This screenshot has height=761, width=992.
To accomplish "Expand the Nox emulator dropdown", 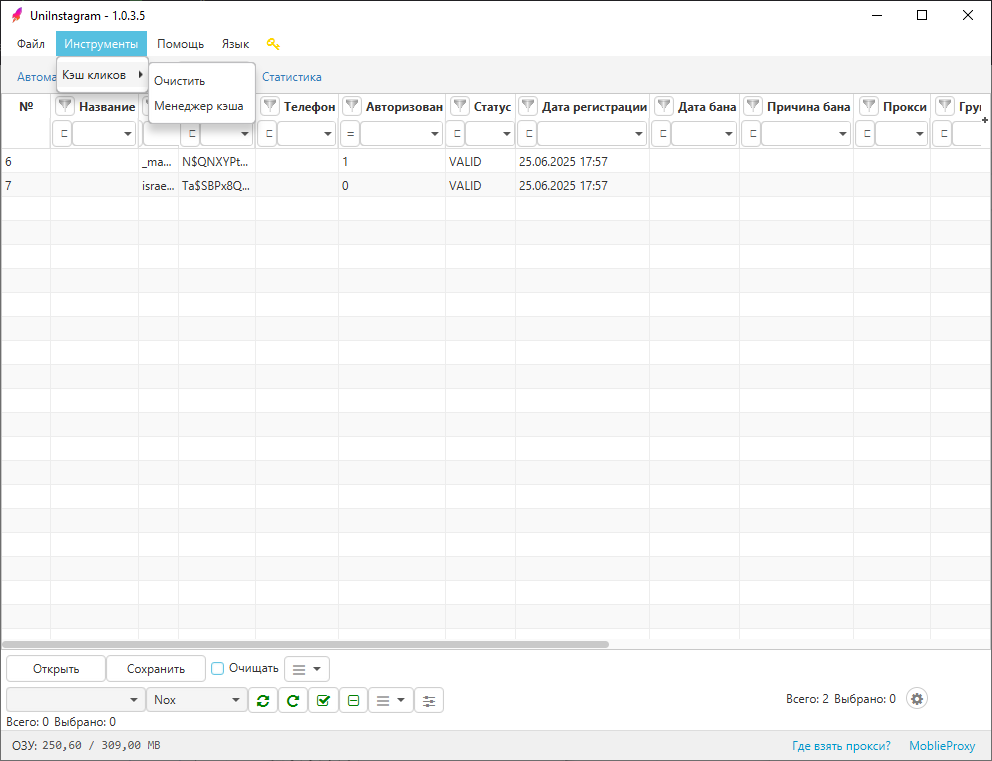I will click(x=236, y=700).
